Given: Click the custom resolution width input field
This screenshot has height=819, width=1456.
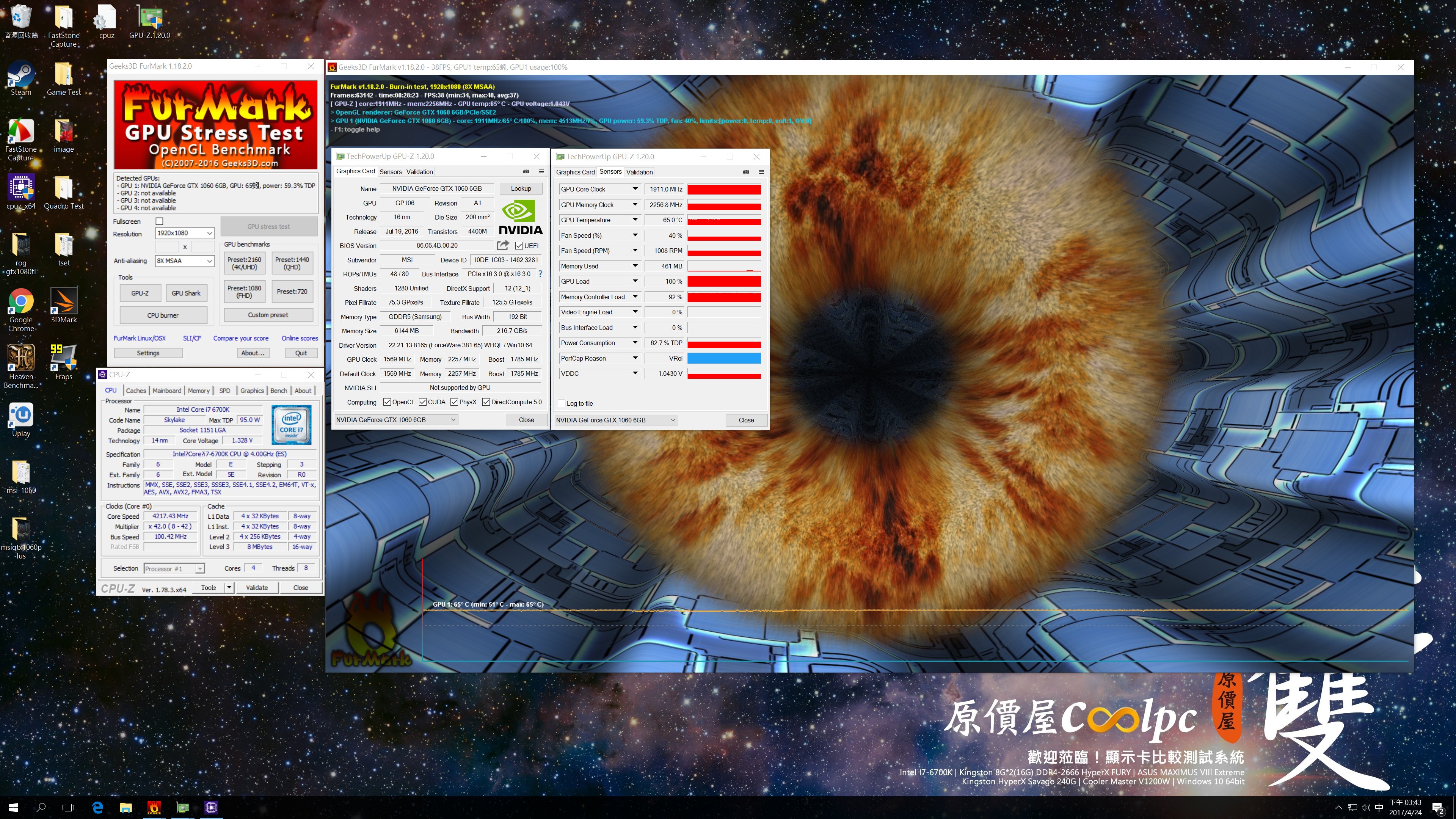Looking at the screenshot, I should point(167,246).
